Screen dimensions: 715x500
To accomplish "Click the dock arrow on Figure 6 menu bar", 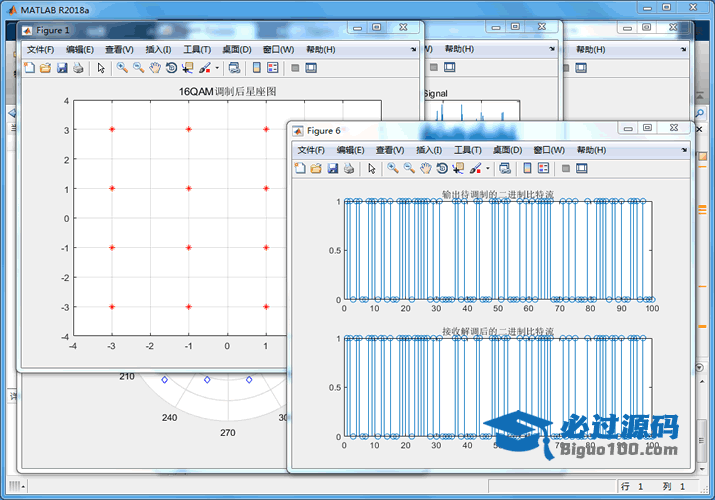I will click(x=683, y=149).
